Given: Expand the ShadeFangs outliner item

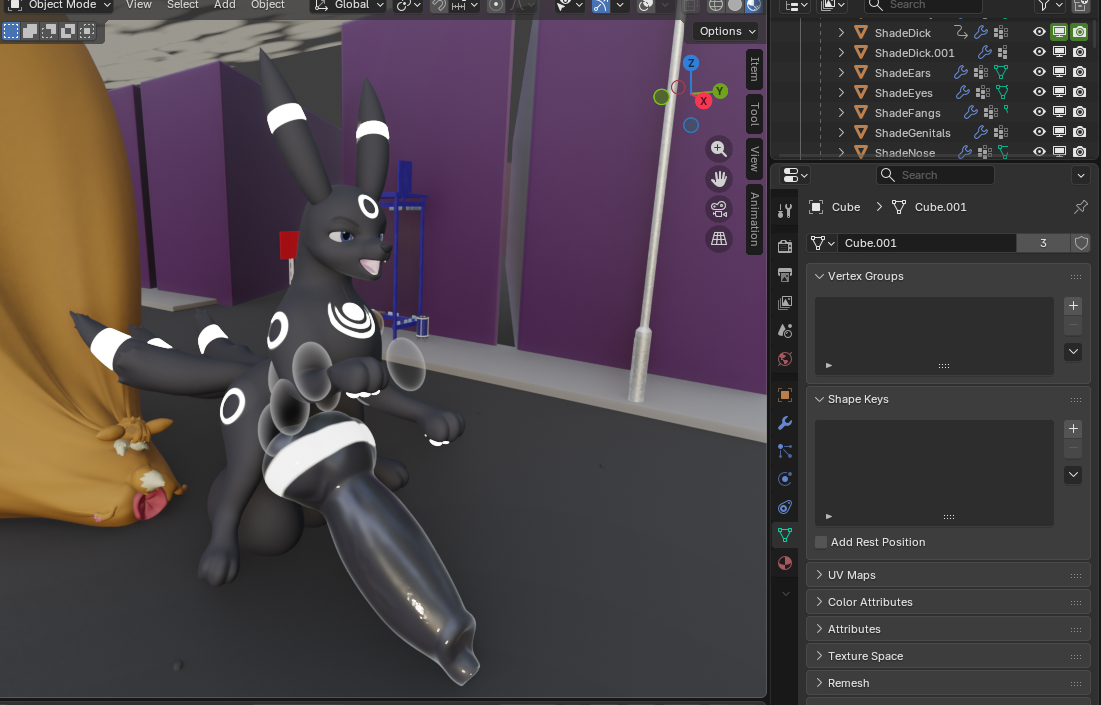Looking at the screenshot, I should click(x=841, y=113).
